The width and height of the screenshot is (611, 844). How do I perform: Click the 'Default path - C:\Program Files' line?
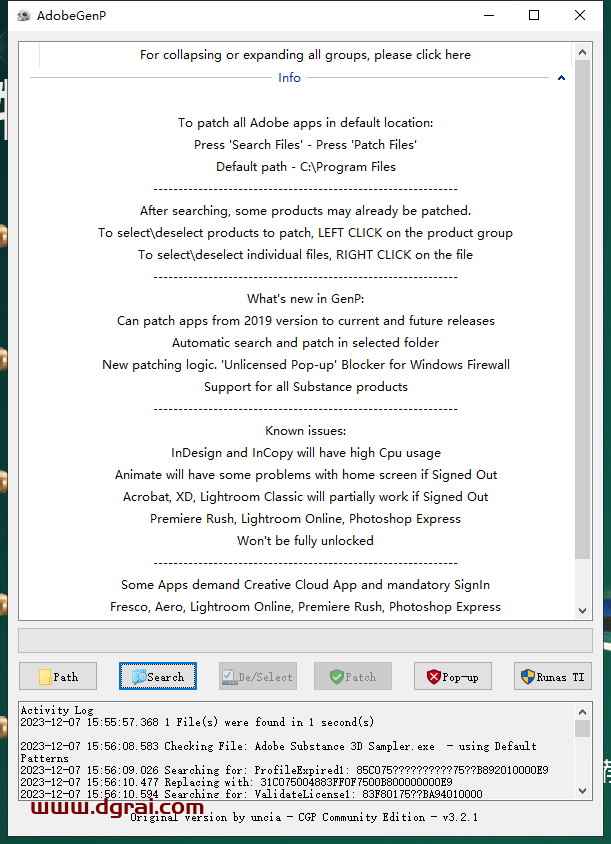pyautogui.click(x=306, y=167)
